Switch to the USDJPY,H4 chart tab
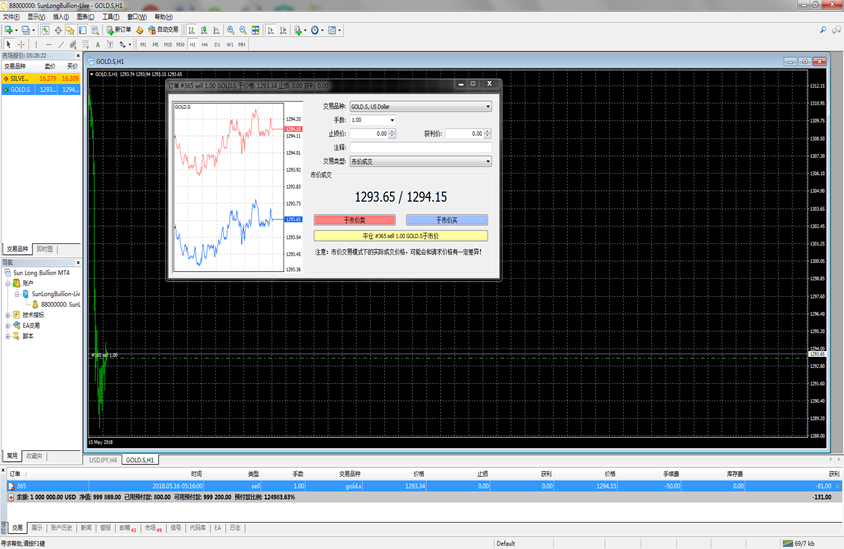Image resolution: width=844 pixels, height=549 pixels. (x=103, y=460)
